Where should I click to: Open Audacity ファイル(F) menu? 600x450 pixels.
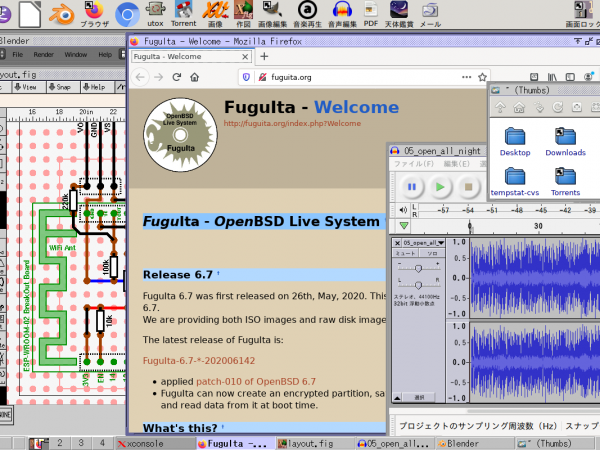tap(414, 164)
